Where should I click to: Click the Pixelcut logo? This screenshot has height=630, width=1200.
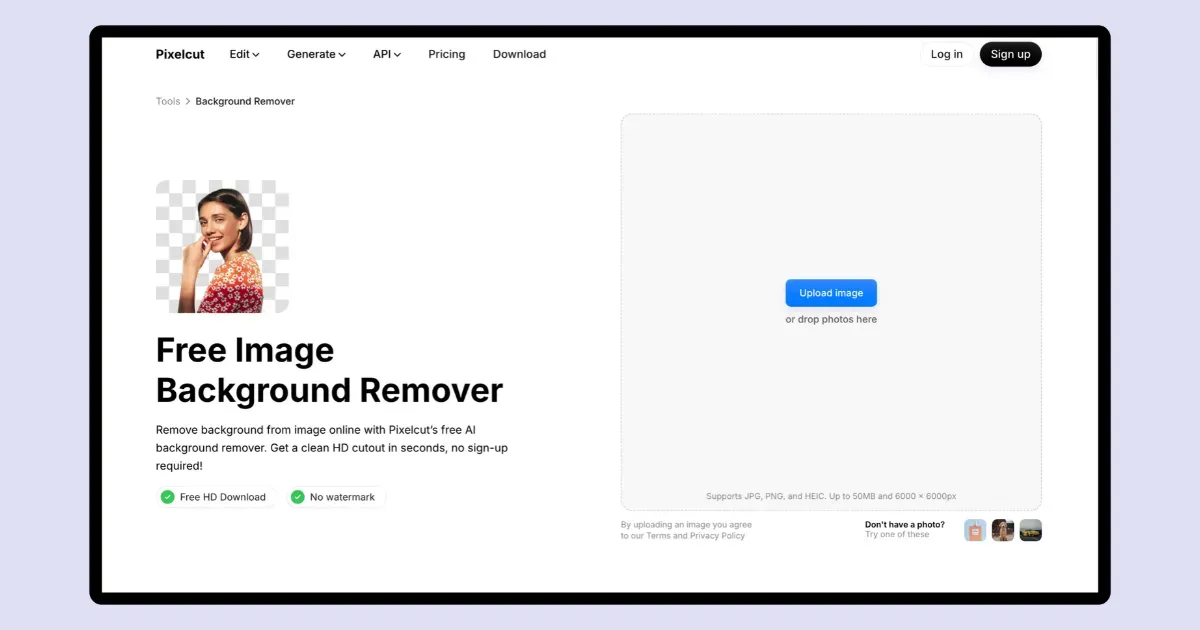click(x=180, y=54)
